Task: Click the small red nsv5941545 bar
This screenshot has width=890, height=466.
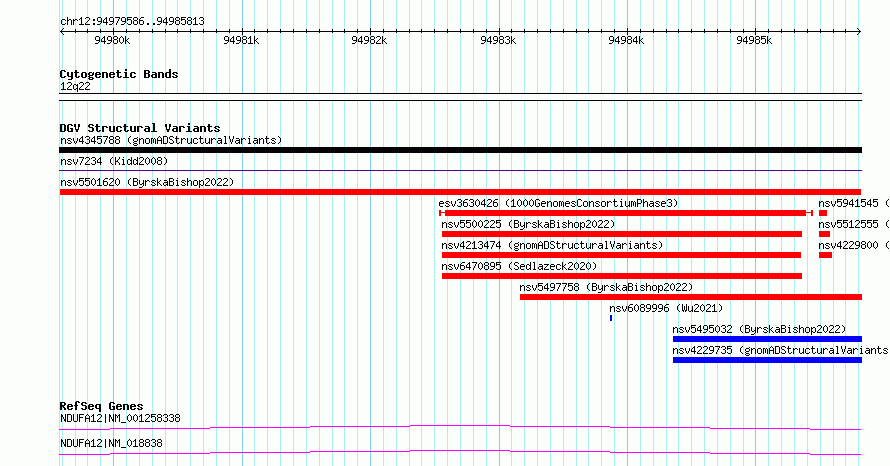Action: click(823, 213)
